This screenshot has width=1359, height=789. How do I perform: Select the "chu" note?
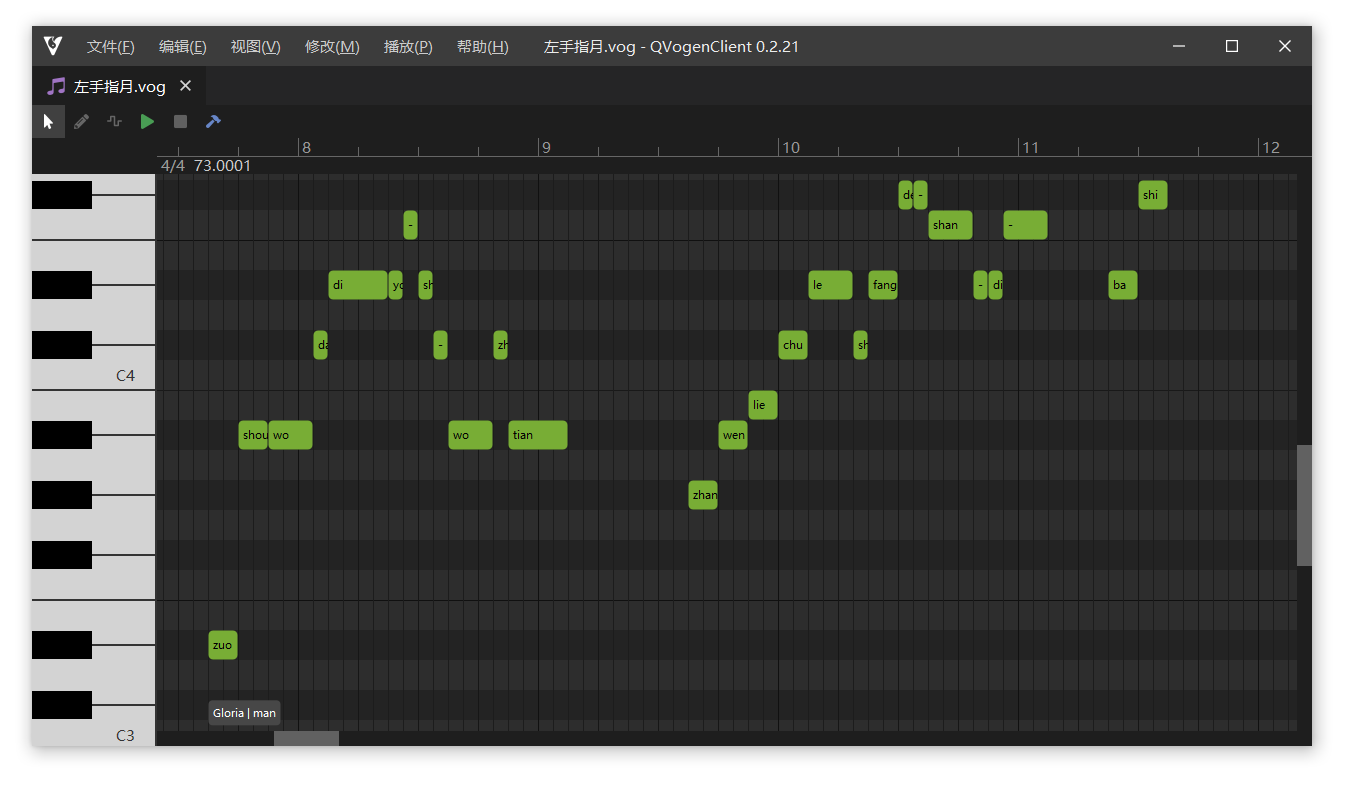pos(793,345)
